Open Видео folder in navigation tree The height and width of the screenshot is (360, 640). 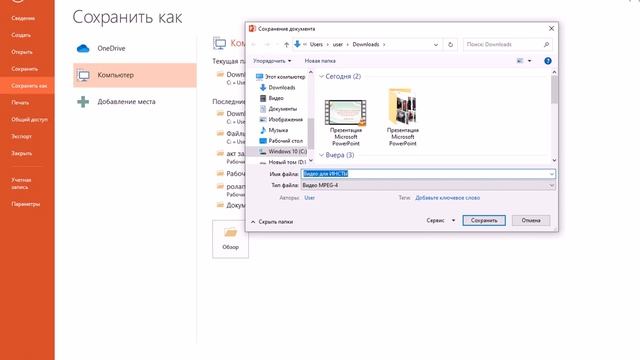point(272,98)
